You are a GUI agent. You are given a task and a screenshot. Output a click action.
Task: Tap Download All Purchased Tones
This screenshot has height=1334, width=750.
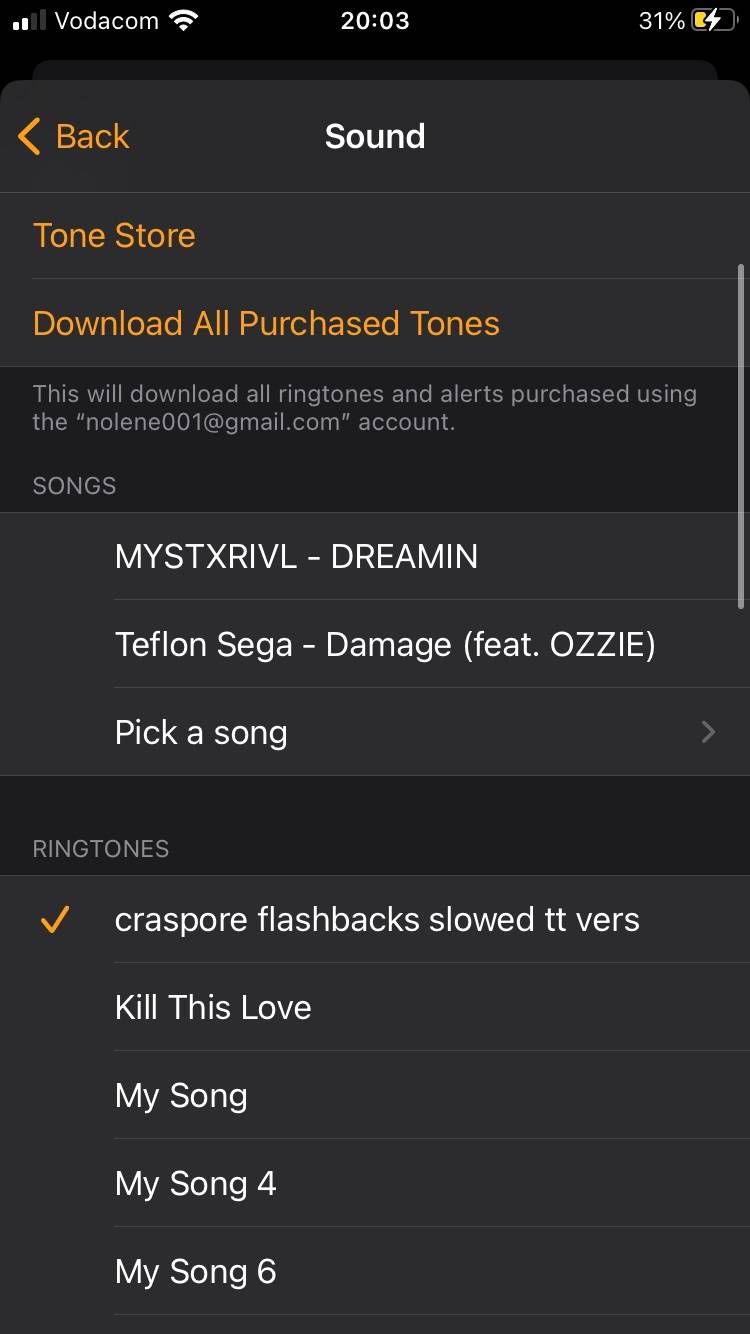coord(266,323)
